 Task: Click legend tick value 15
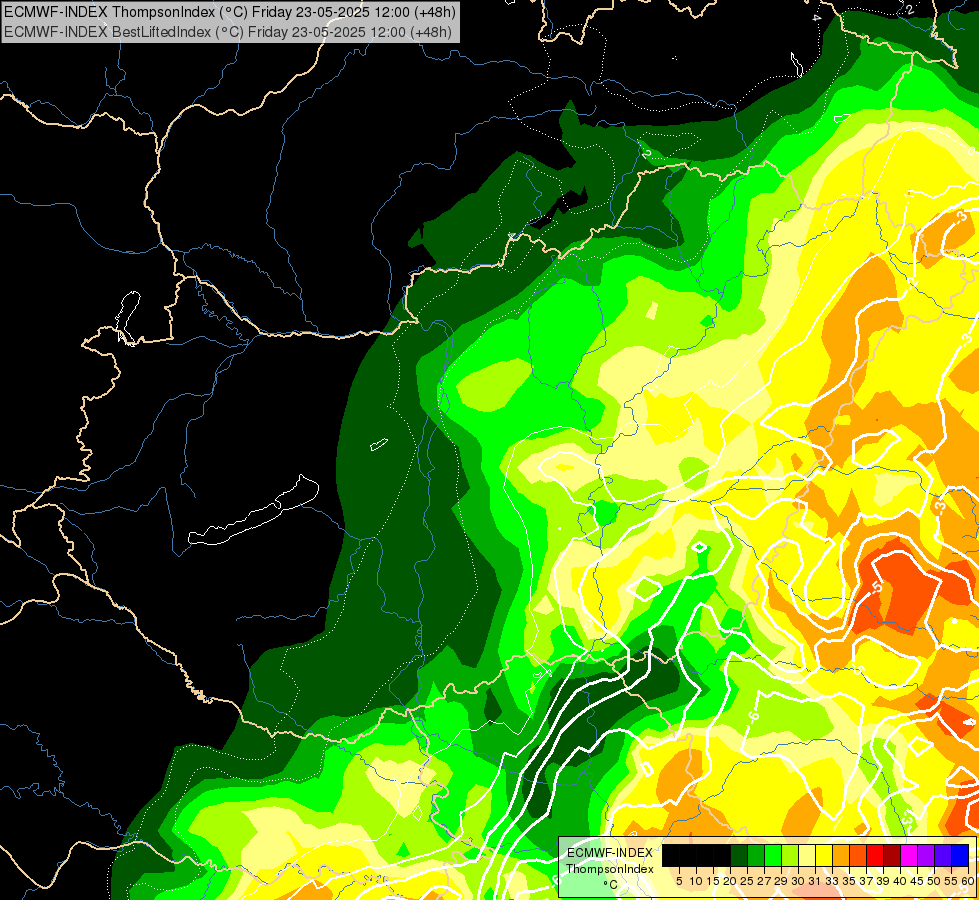point(714,881)
